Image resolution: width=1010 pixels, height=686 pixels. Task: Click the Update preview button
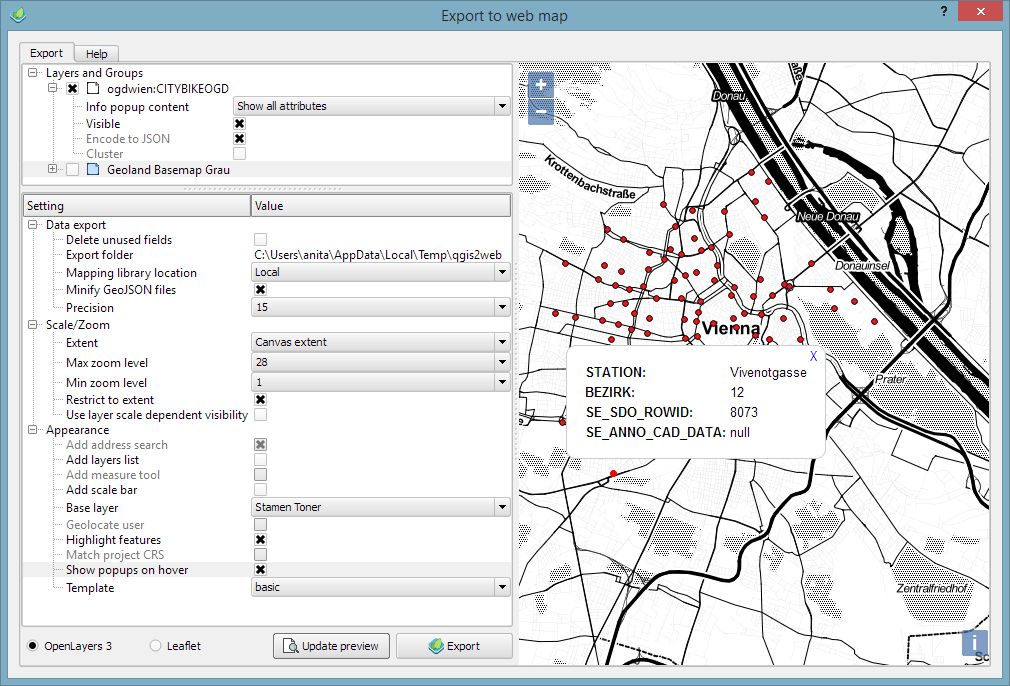pyautogui.click(x=331, y=645)
